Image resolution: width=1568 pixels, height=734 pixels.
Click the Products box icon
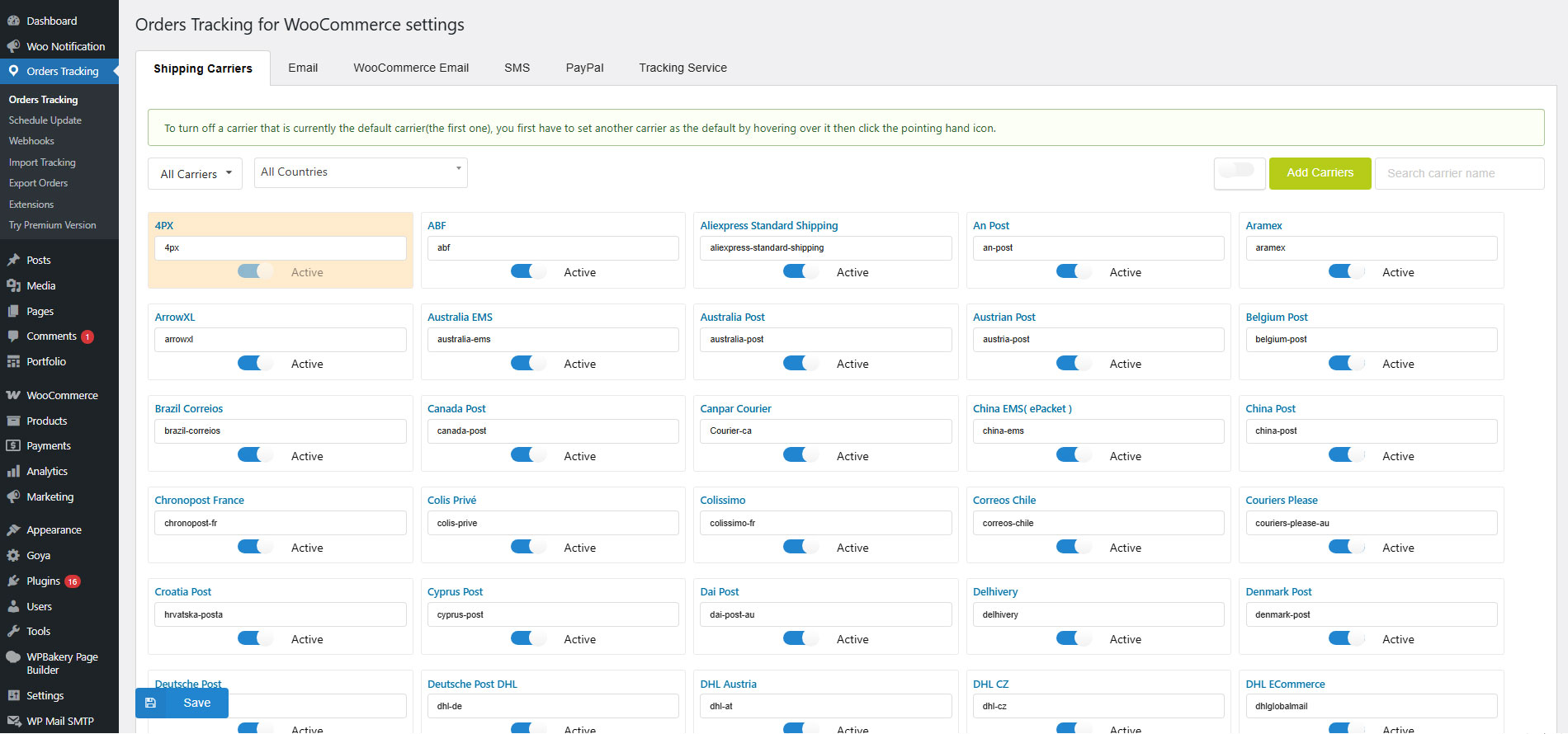click(13, 421)
